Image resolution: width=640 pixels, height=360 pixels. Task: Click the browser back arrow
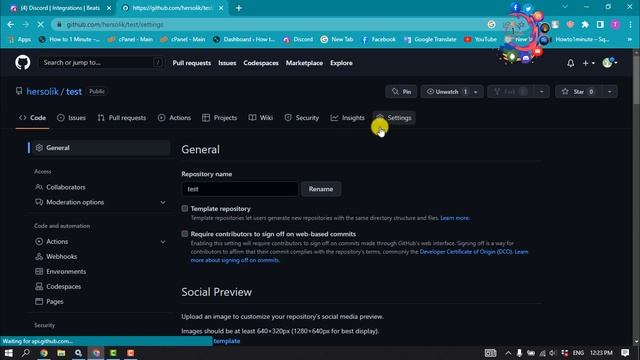11,24
